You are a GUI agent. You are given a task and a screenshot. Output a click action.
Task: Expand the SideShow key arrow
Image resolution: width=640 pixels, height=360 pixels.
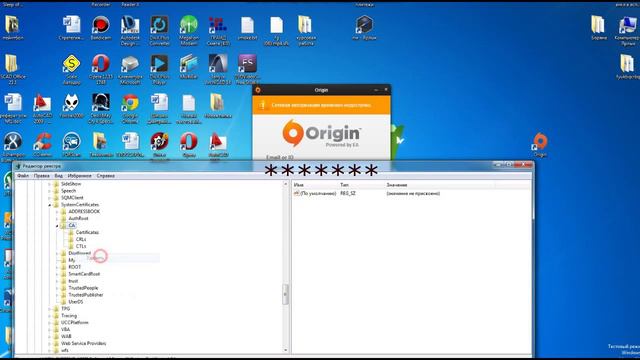pos(50,184)
